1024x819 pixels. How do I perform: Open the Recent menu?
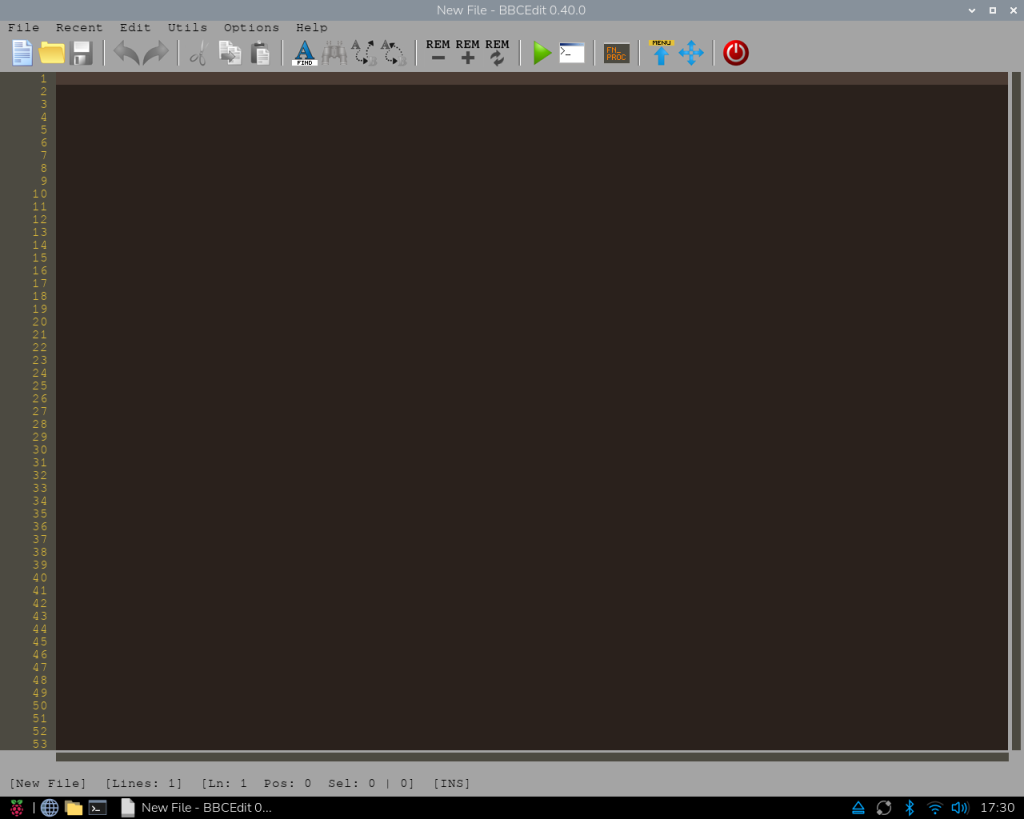79,27
